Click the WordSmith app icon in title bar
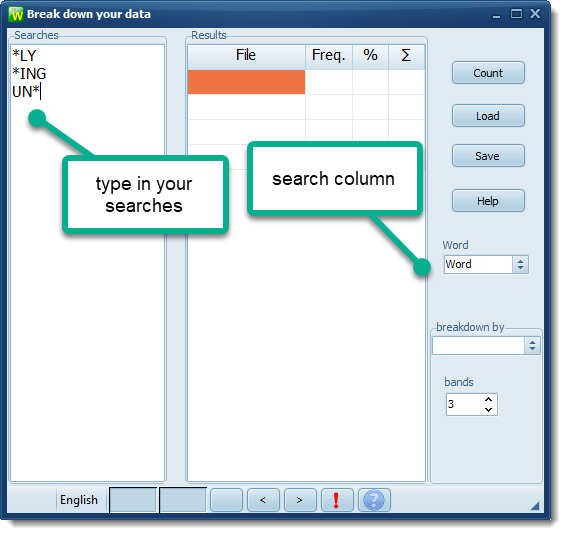Image resolution: width=566 pixels, height=535 pixels. [x=16, y=14]
